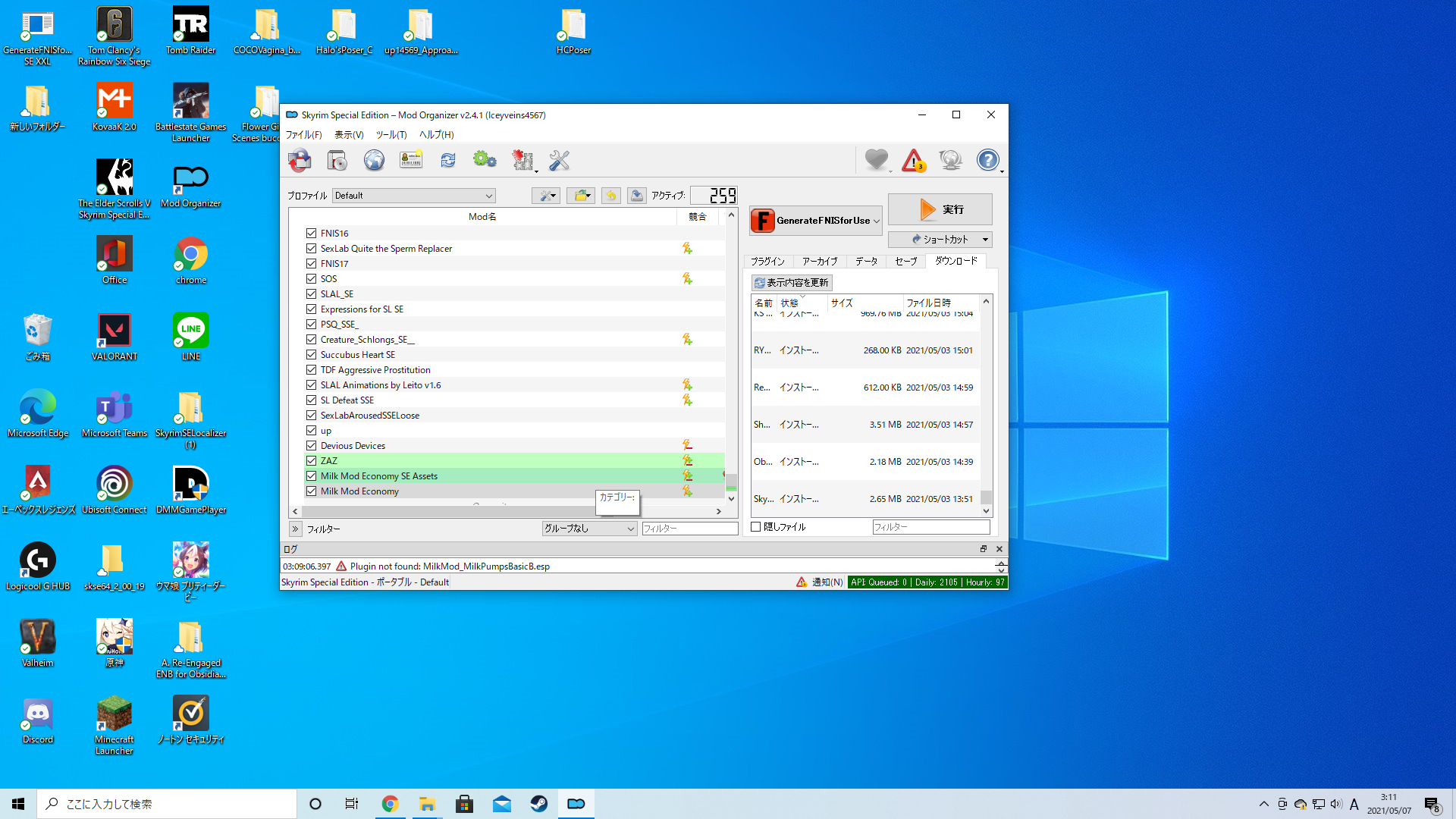Open Chrome from the taskbar
Screen dimensions: 1456x819
pyautogui.click(x=390, y=804)
